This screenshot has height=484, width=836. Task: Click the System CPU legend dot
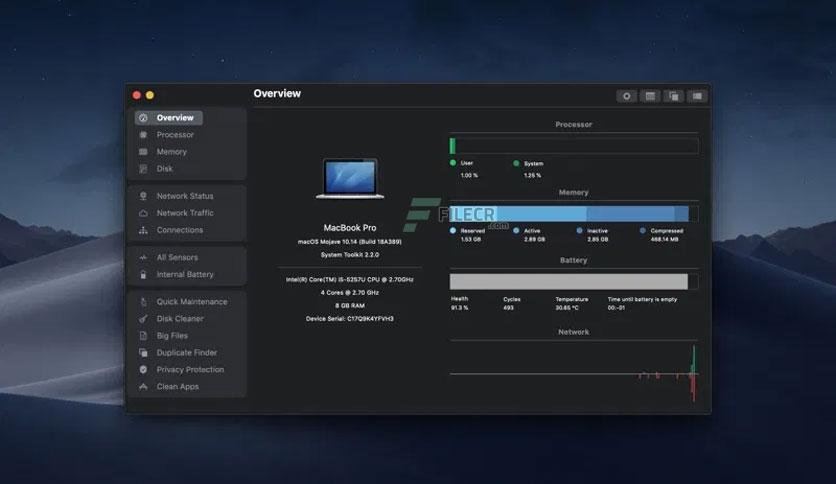coord(516,164)
